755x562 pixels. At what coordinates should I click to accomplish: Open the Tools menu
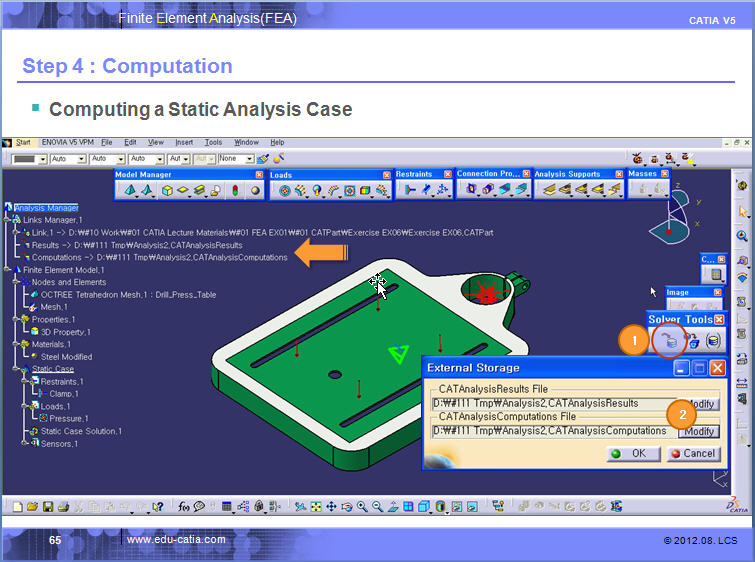click(x=213, y=143)
